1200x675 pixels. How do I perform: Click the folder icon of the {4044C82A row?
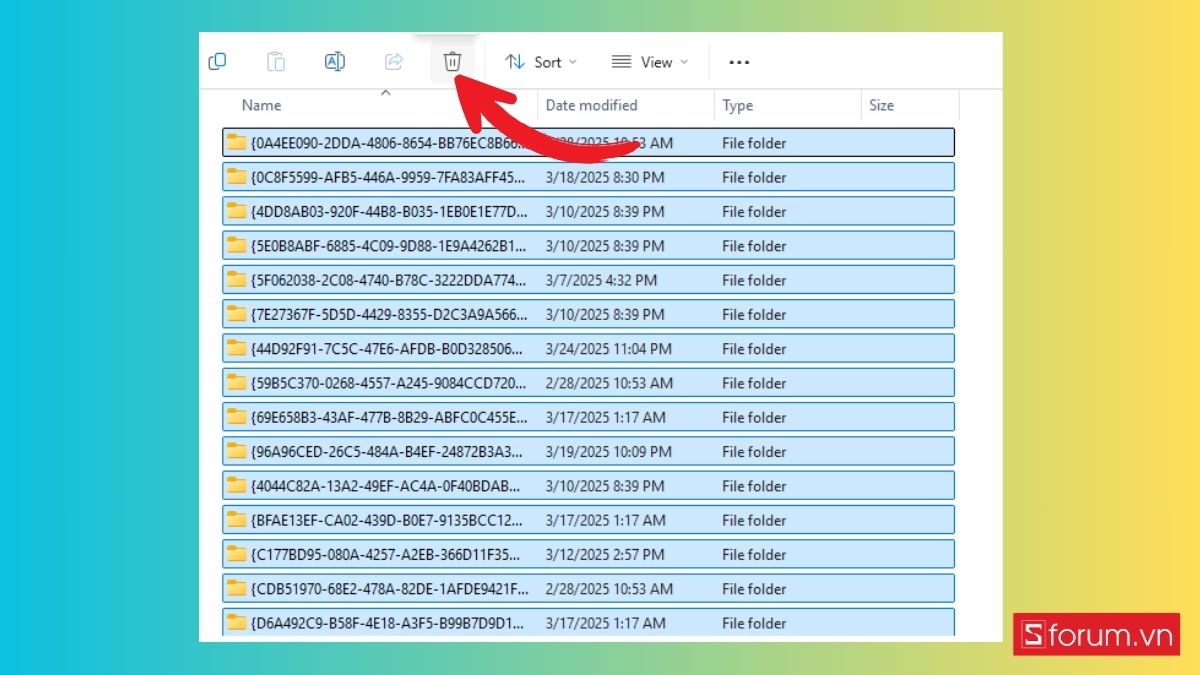(236, 484)
